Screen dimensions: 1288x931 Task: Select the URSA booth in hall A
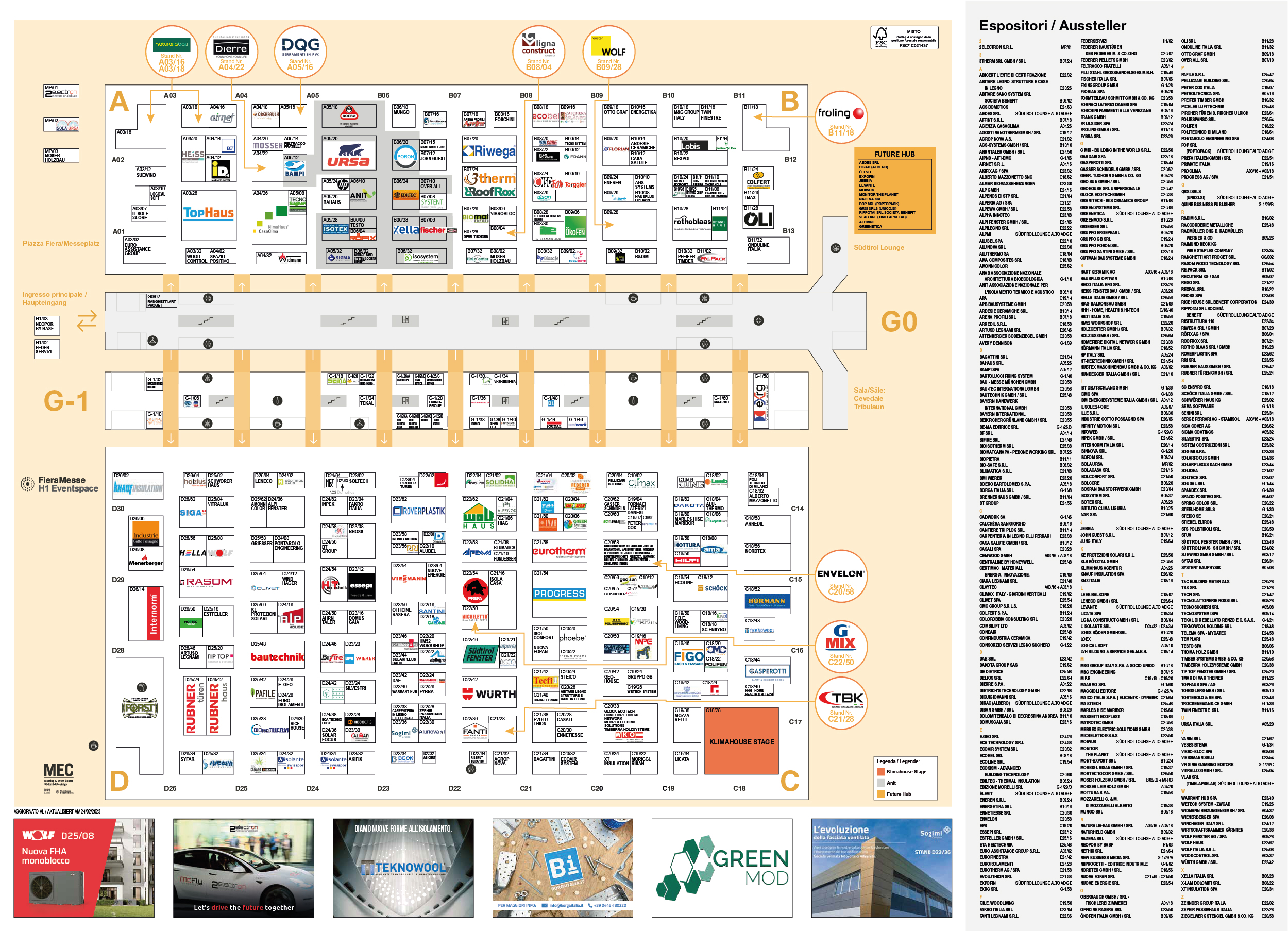click(349, 152)
